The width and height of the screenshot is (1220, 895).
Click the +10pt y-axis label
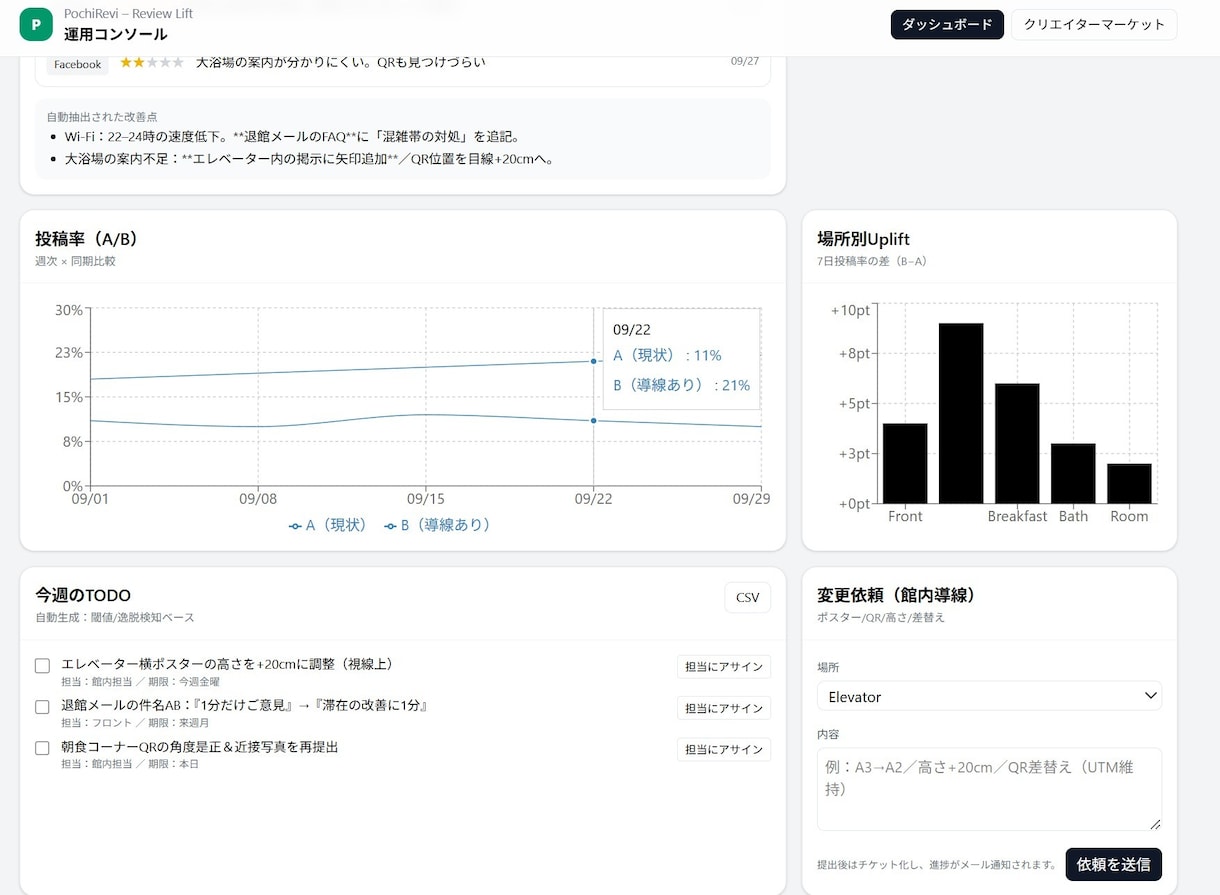(850, 311)
